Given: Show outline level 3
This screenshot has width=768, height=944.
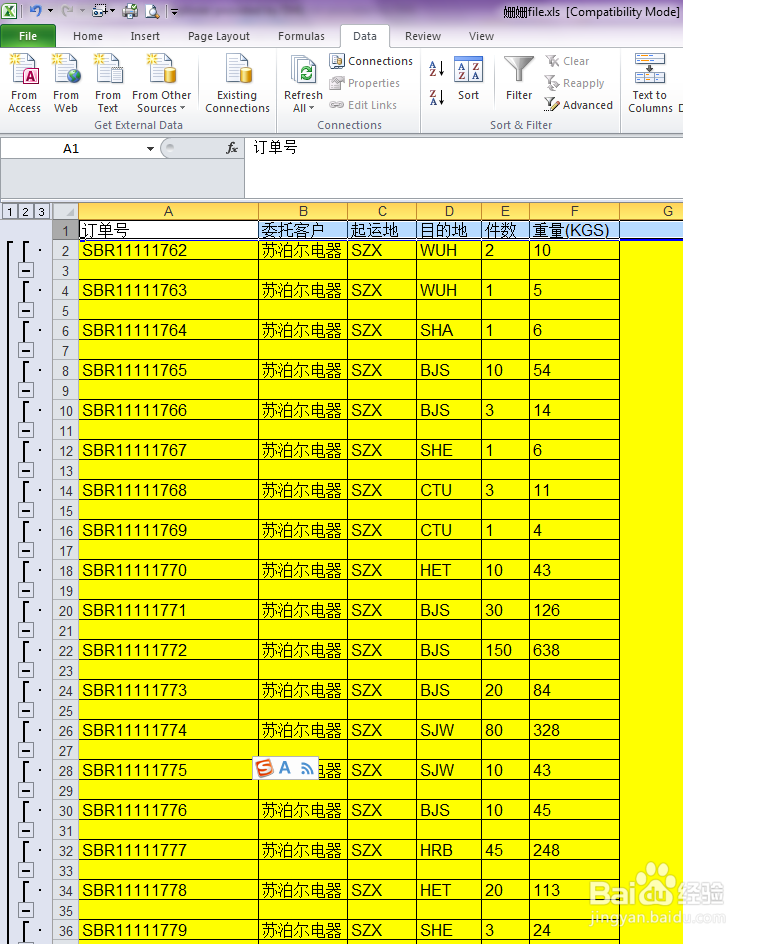Looking at the screenshot, I should [41, 211].
